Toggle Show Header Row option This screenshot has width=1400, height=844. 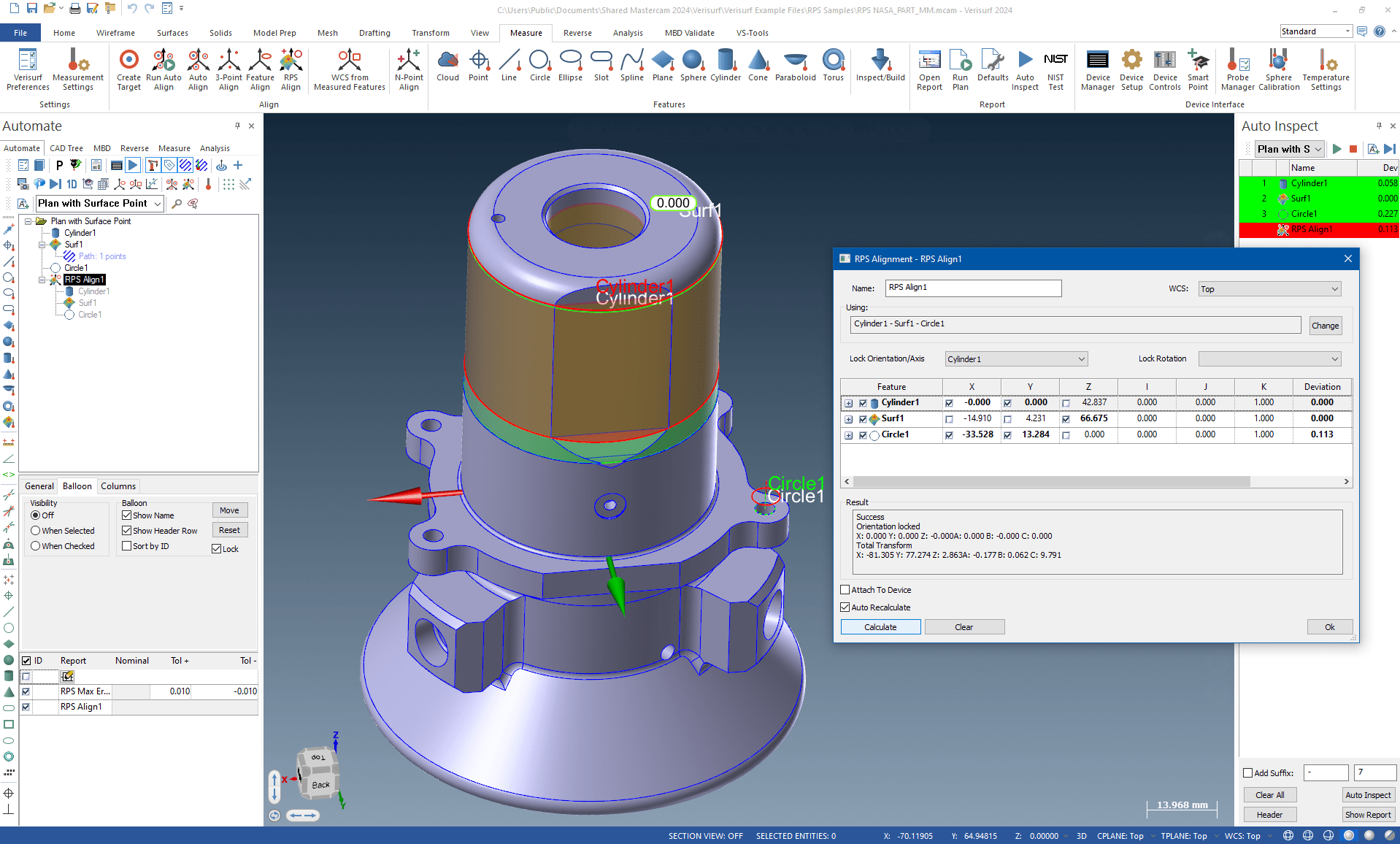click(x=126, y=531)
